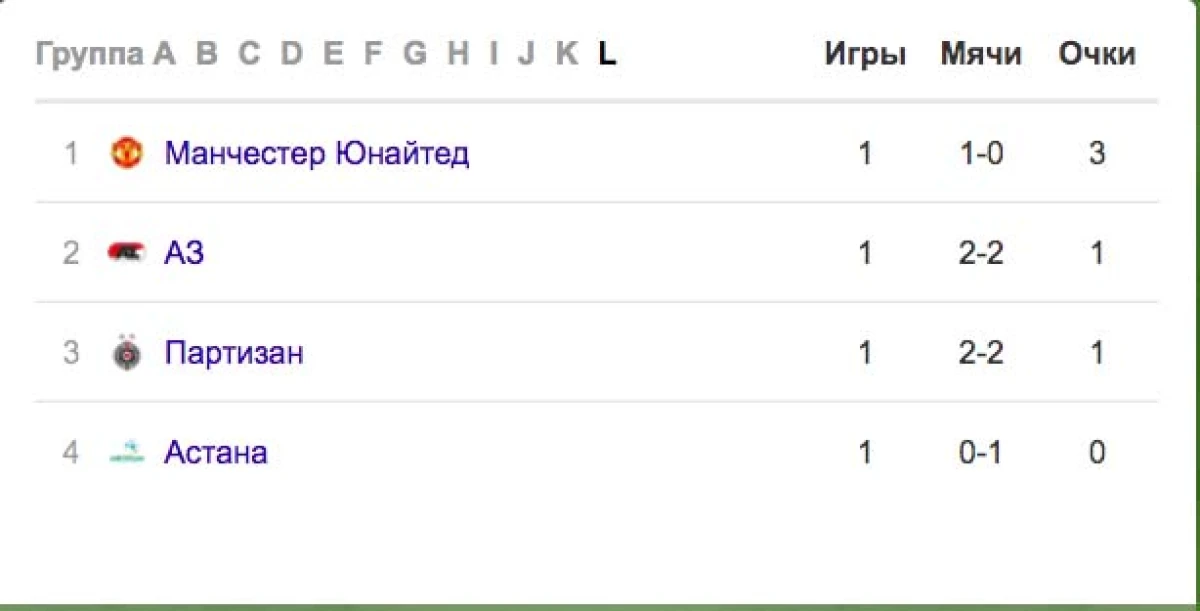View group G table
Viewport: 1200px width, 611px height.
click(414, 53)
